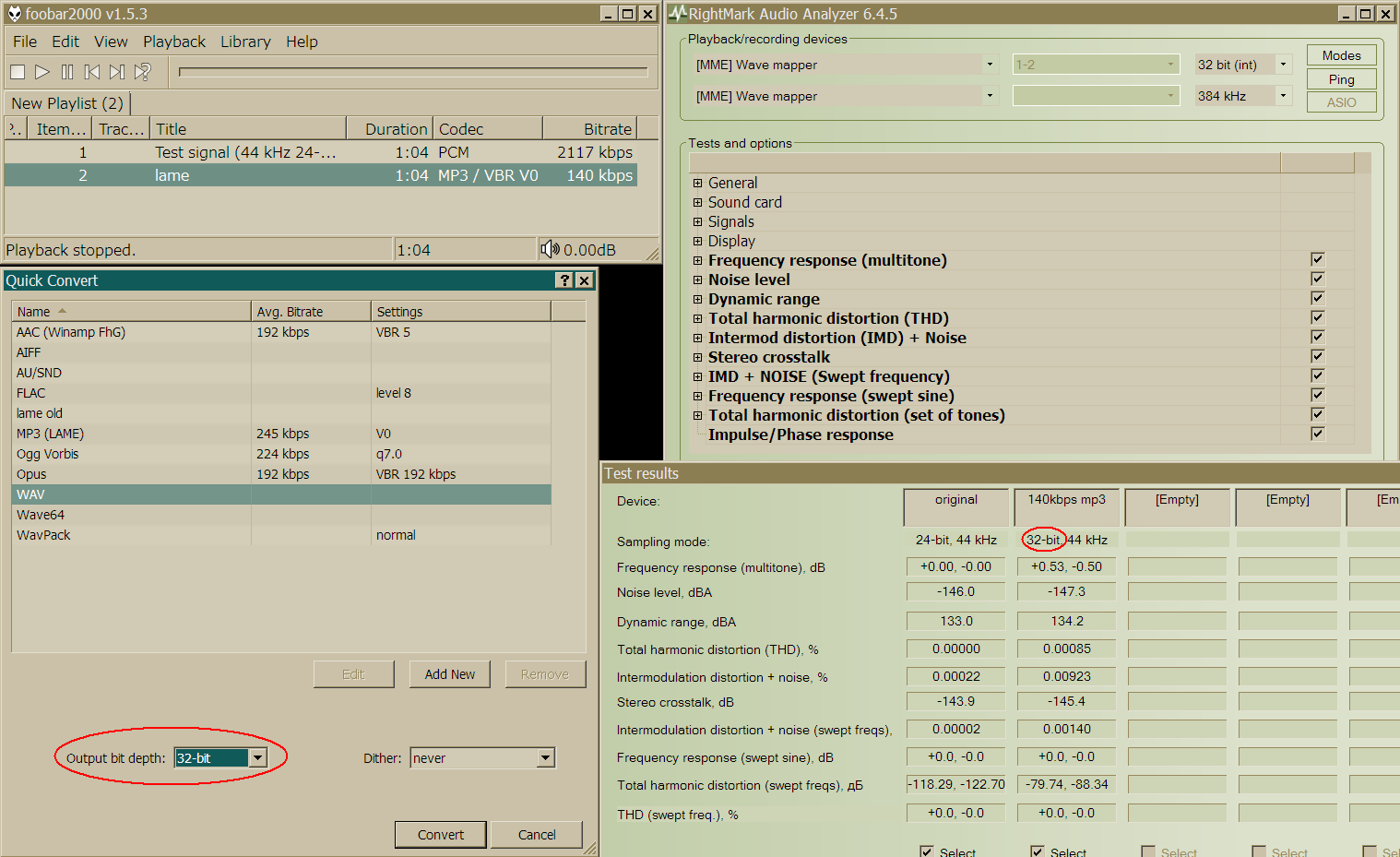The width and height of the screenshot is (1400, 857).
Task: Uncheck the Dynamic range test
Action: click(x=1317, y=298)
